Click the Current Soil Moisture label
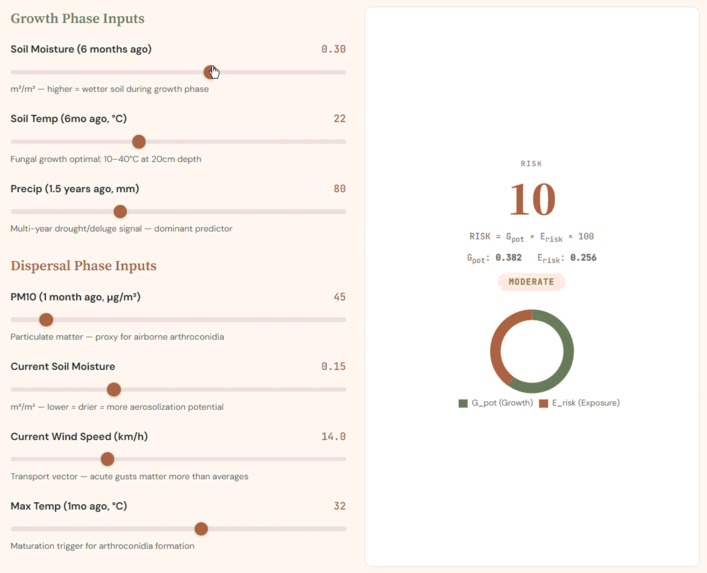 (63, 367)
